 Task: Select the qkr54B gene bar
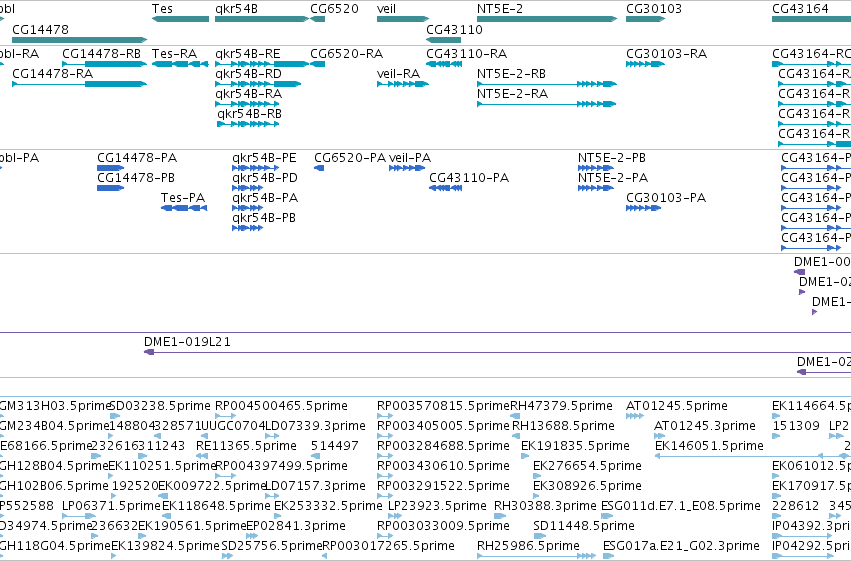(262, 19)
